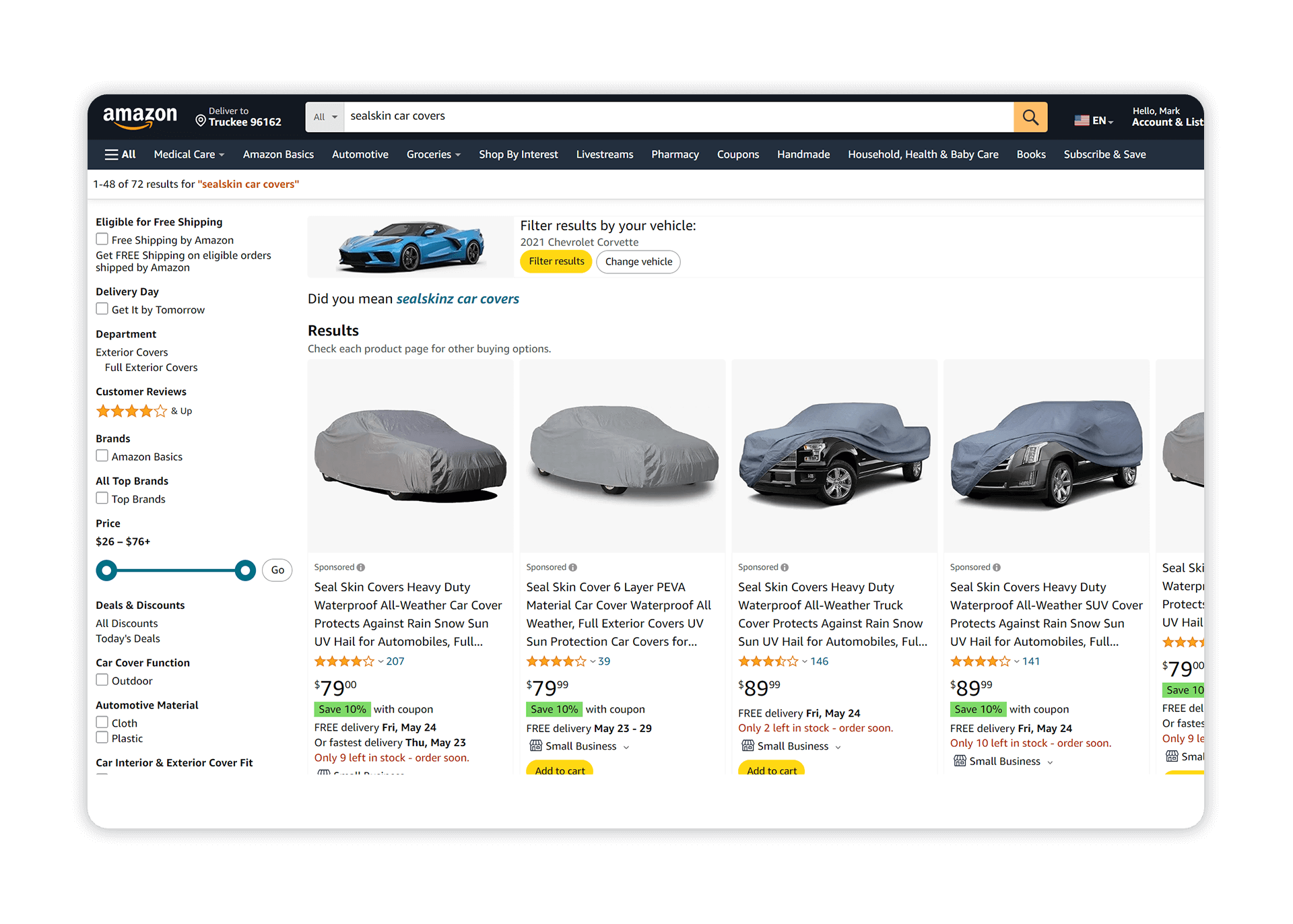Click the Change vehicle button
The image size is (1293, 924).
[638, 261]
